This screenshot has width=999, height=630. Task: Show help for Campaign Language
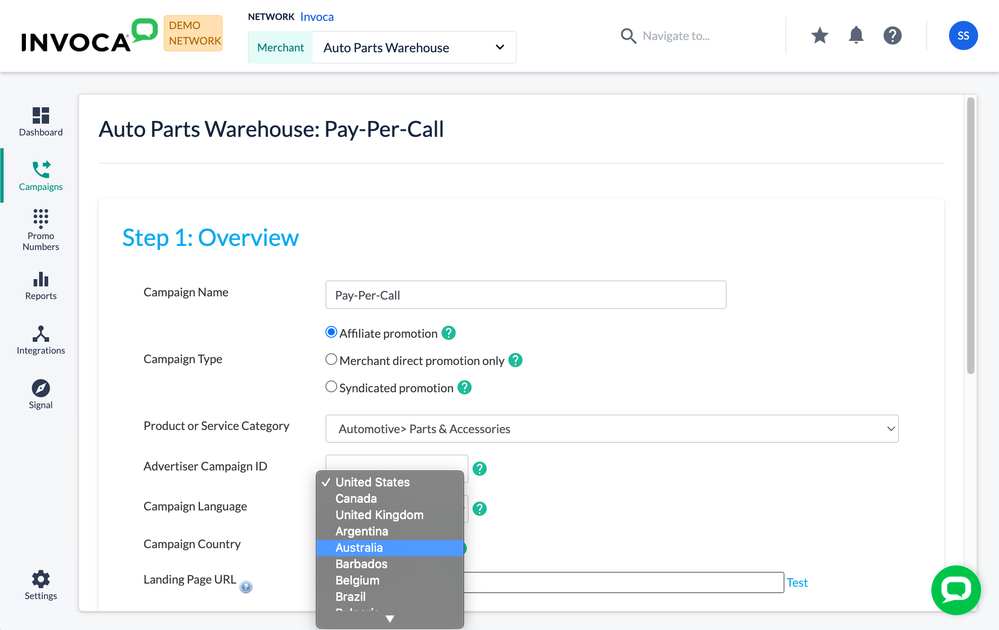pos(480,509)
